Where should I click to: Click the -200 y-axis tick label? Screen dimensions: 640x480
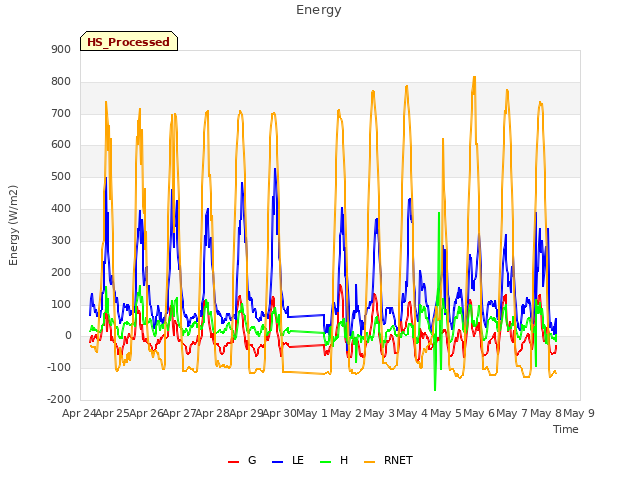tap(59, 400)
